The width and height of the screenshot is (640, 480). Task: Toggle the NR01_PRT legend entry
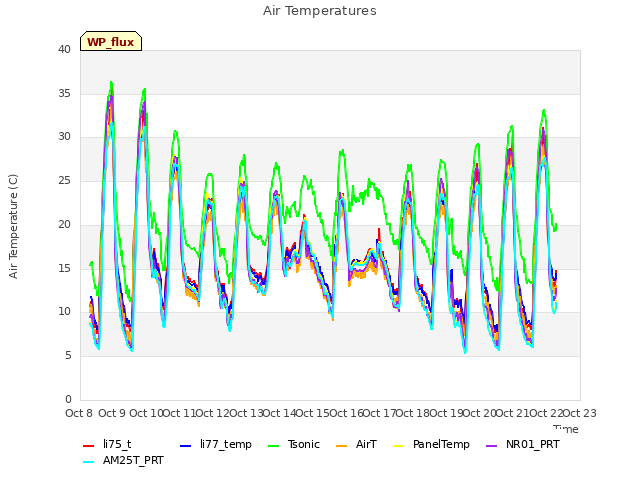pyautogui.click(x=523, y=444)
